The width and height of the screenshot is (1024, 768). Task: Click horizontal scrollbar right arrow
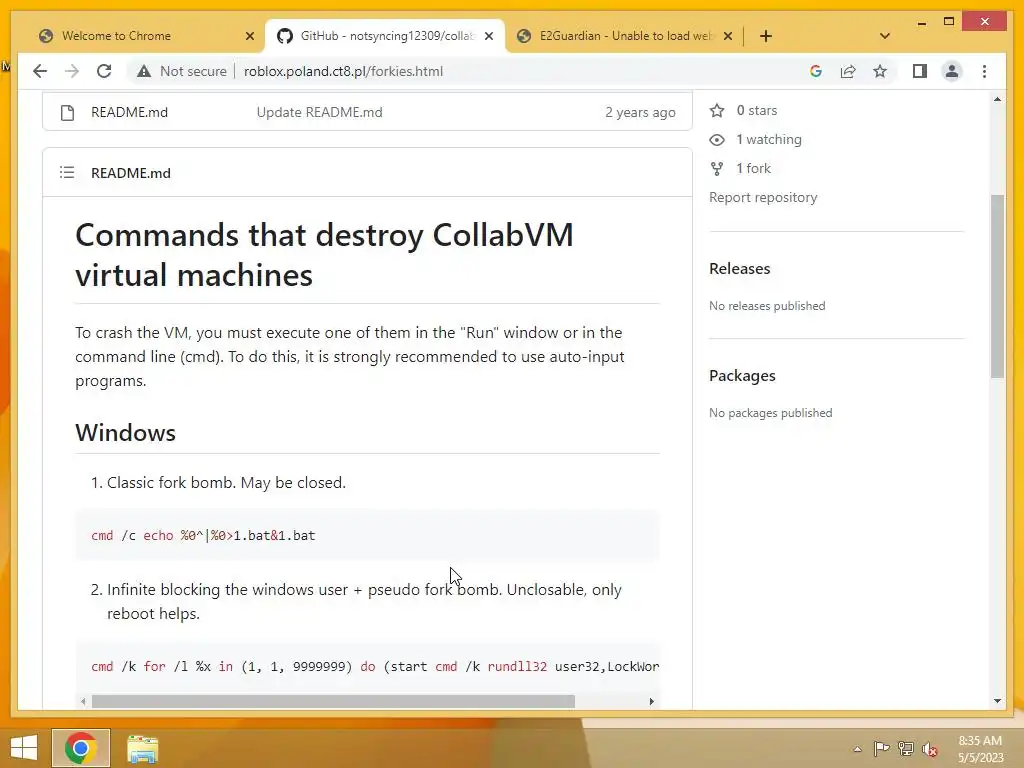(651, 701)
